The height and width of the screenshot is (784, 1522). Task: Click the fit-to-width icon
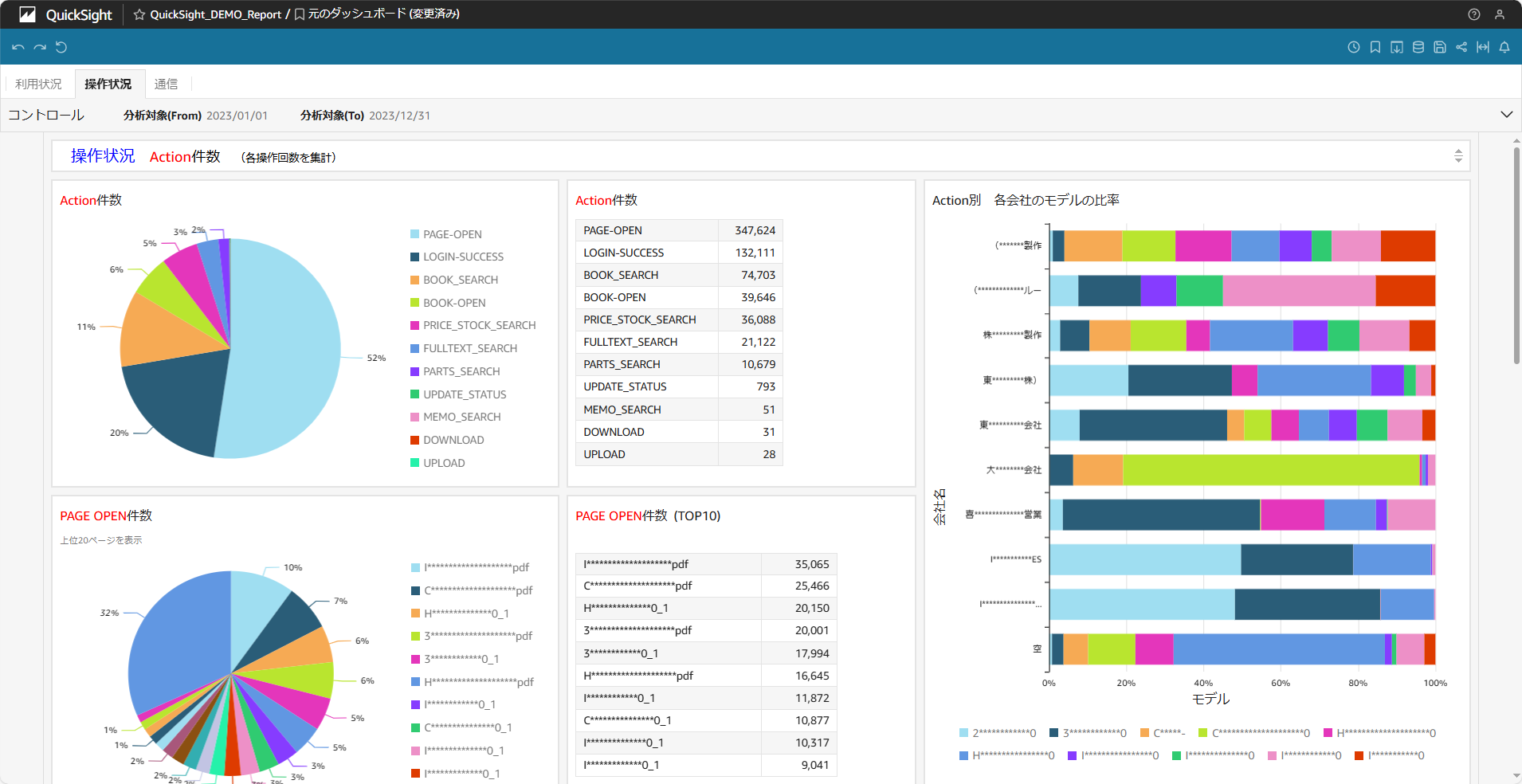[1482, 47]
